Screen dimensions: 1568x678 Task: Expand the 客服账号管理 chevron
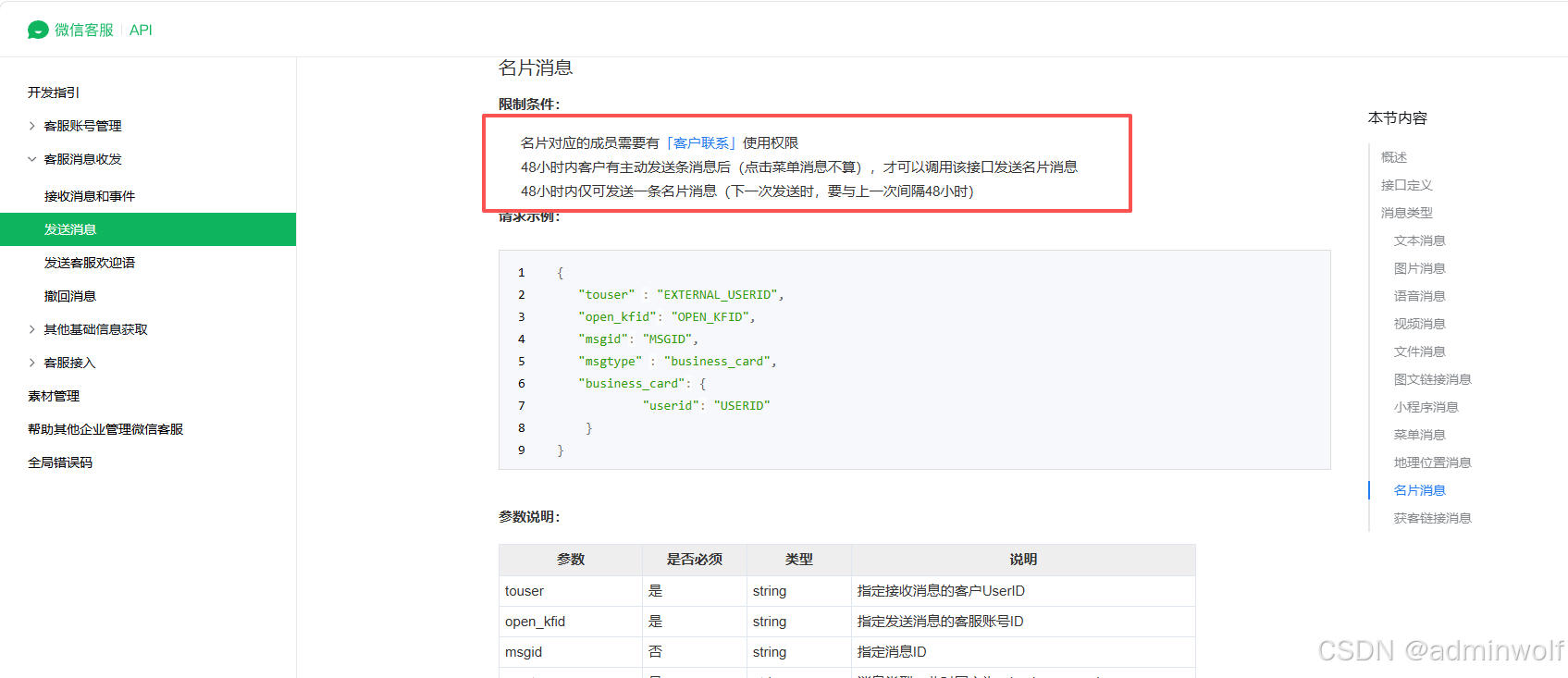point(32,126)
